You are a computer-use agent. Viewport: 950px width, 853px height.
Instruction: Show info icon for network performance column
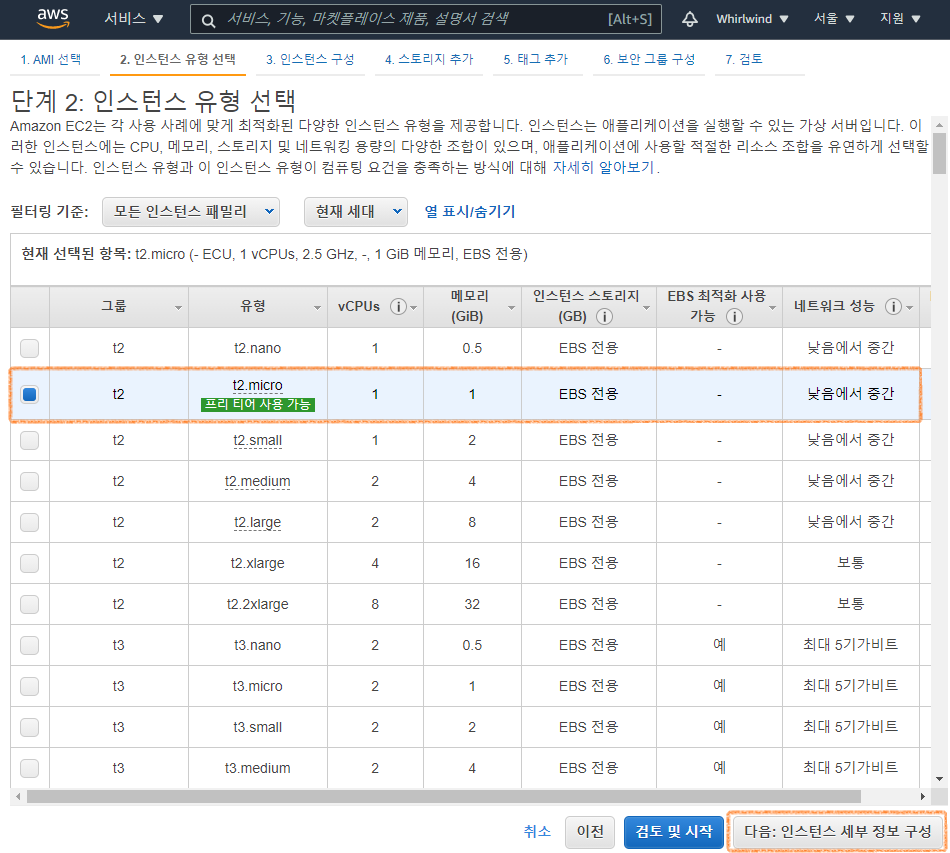pyautogui.click(x=893, y=307)
